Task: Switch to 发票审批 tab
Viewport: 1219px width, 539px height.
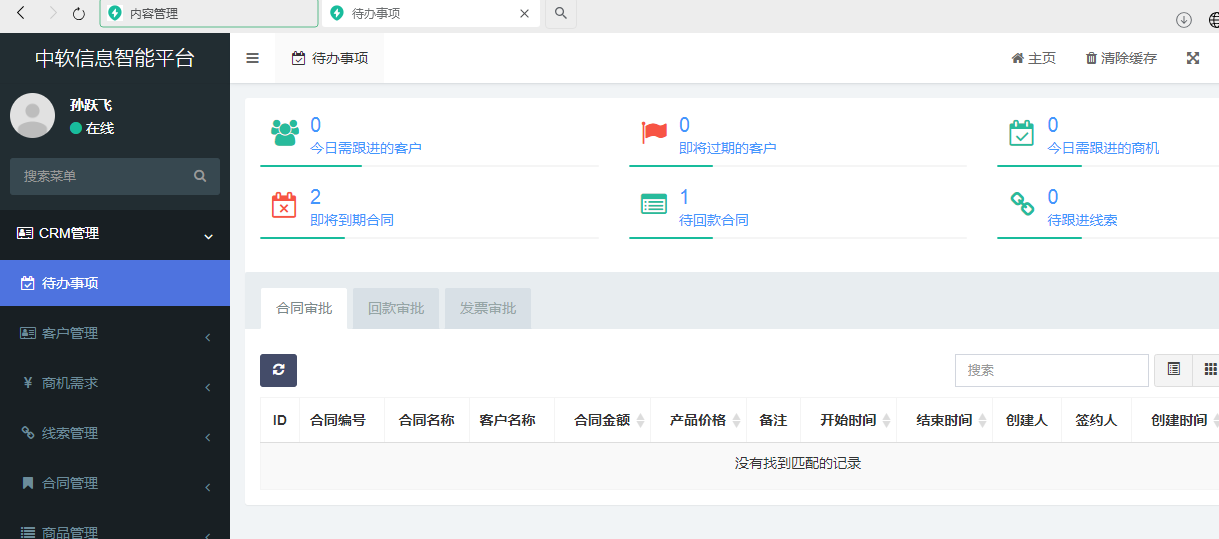Action: (x=488, y=308)
